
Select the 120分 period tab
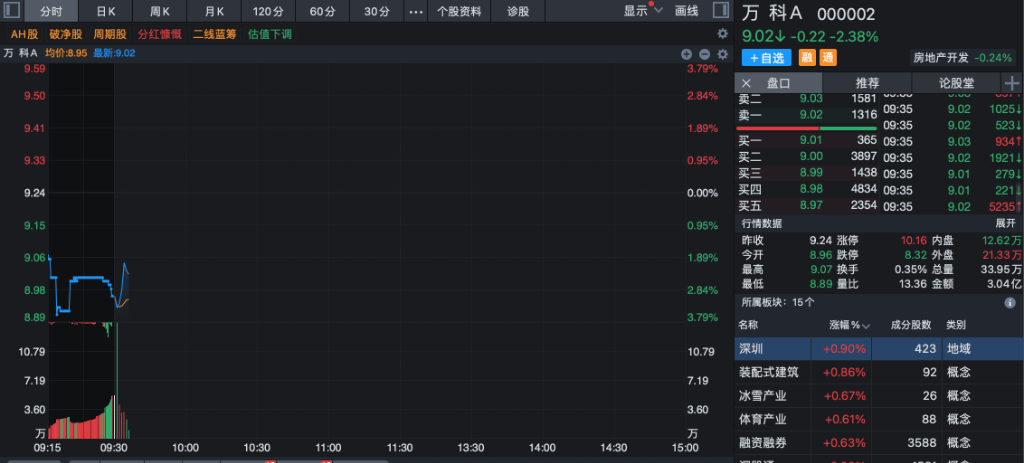[x=268, y=11]
